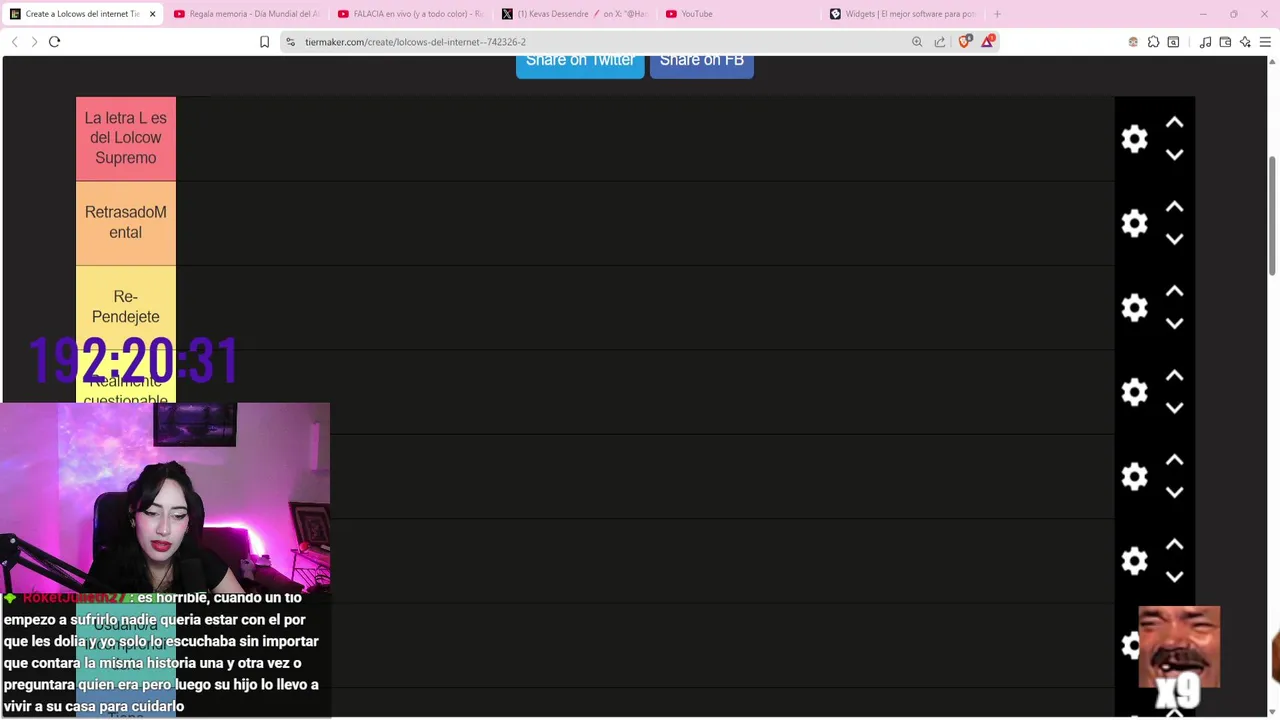
Task: Move Re-Pendejete tier down
Action: (1175, 323)
